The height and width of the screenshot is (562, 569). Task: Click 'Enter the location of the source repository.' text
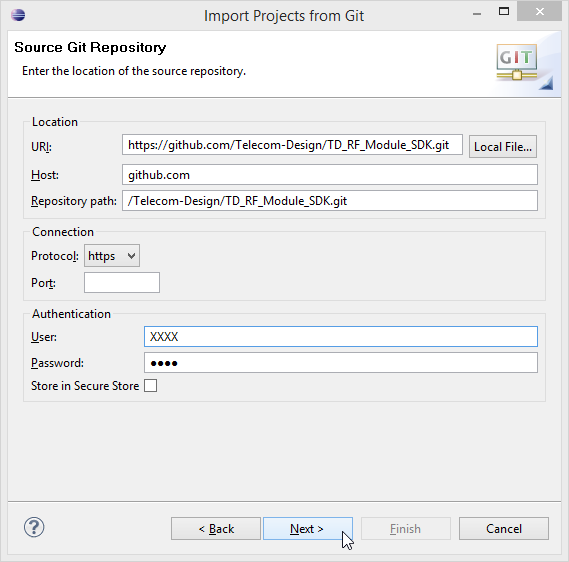pyautogui.click(x=134, y=71)
